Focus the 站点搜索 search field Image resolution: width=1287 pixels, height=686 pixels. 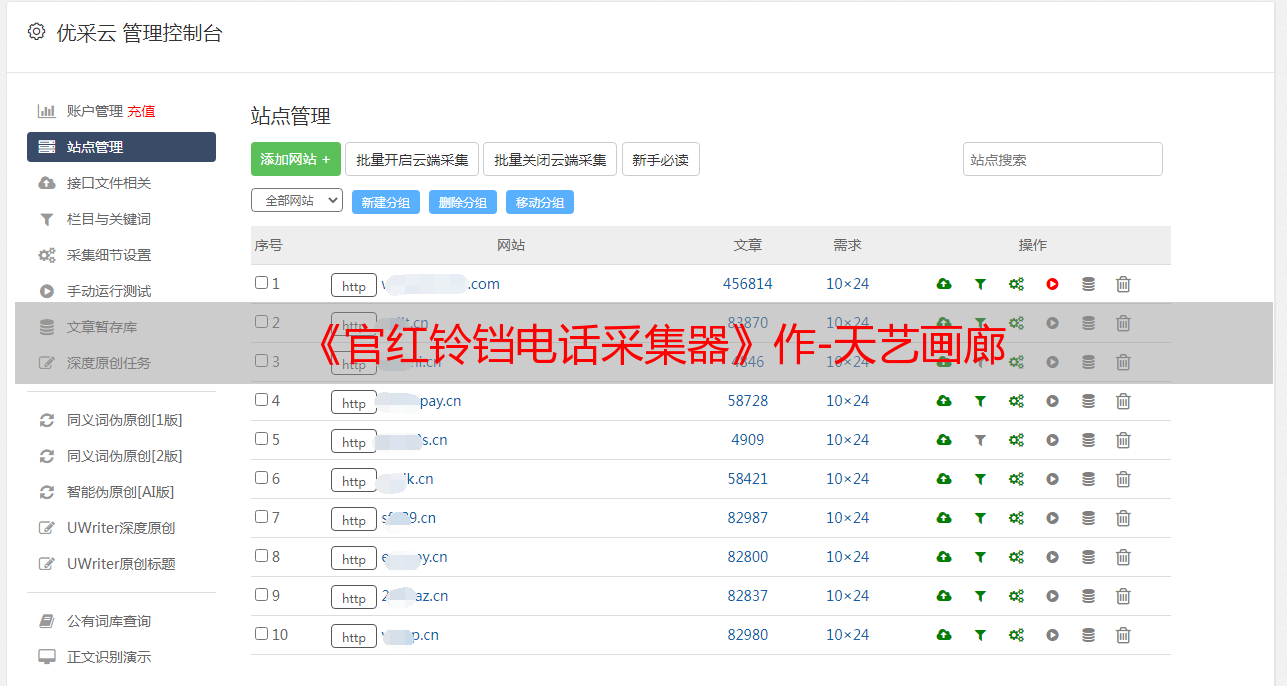coord(1063,159)
